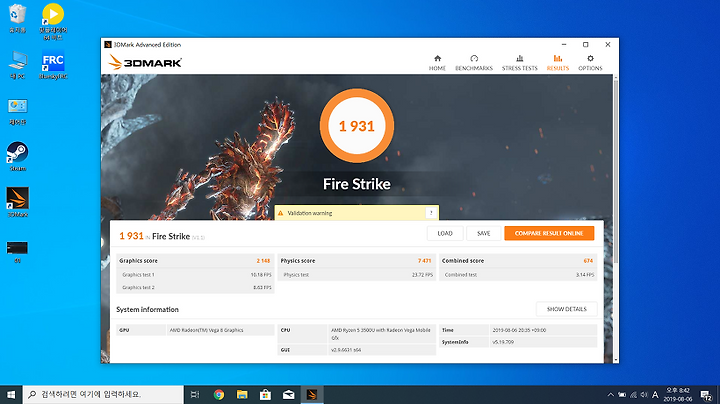
Task: Click the Graphics test 2 row
Action: pos(195,287)
